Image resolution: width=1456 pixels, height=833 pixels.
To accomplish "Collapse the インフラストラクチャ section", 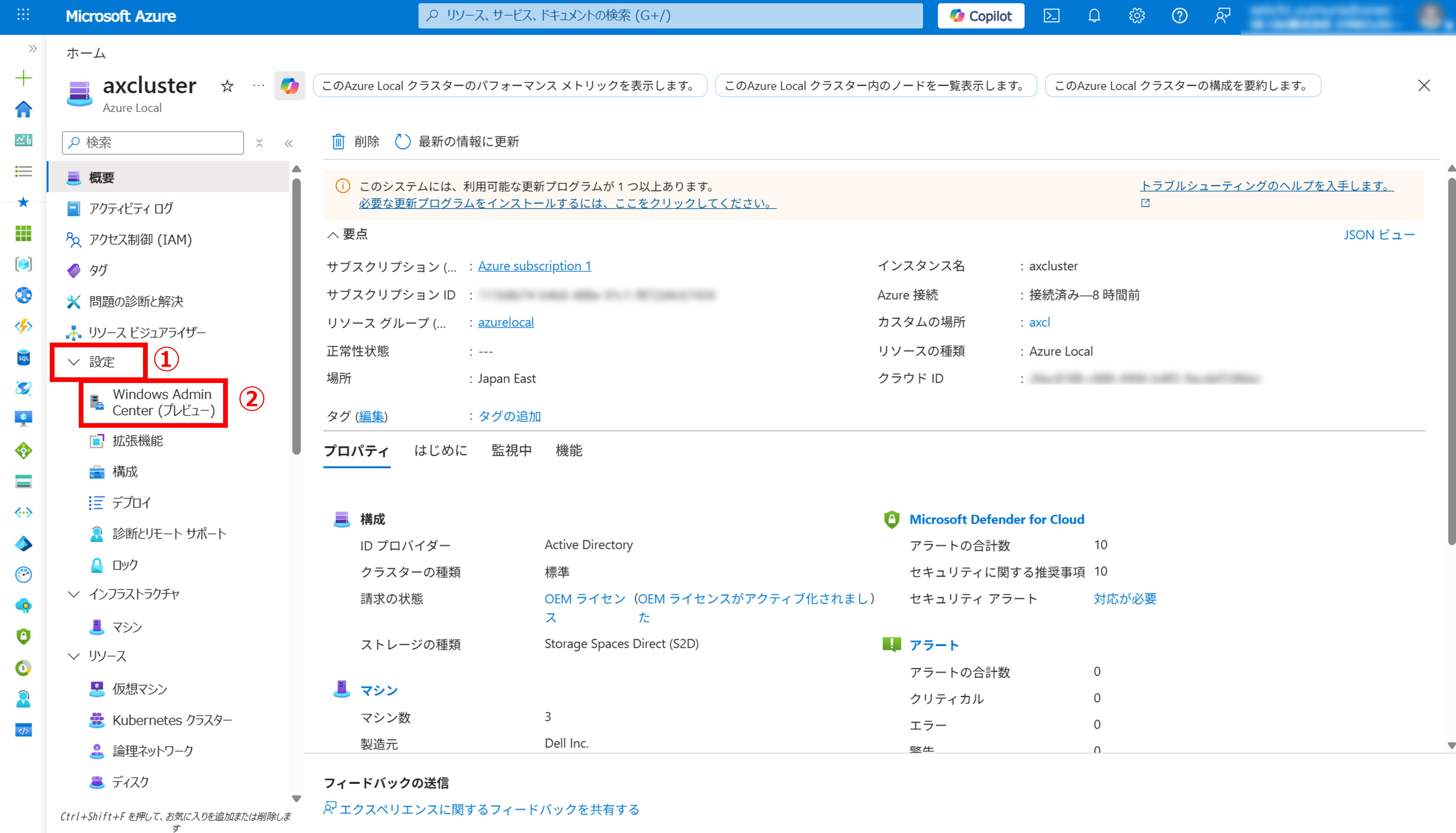I will coord(124,594).
